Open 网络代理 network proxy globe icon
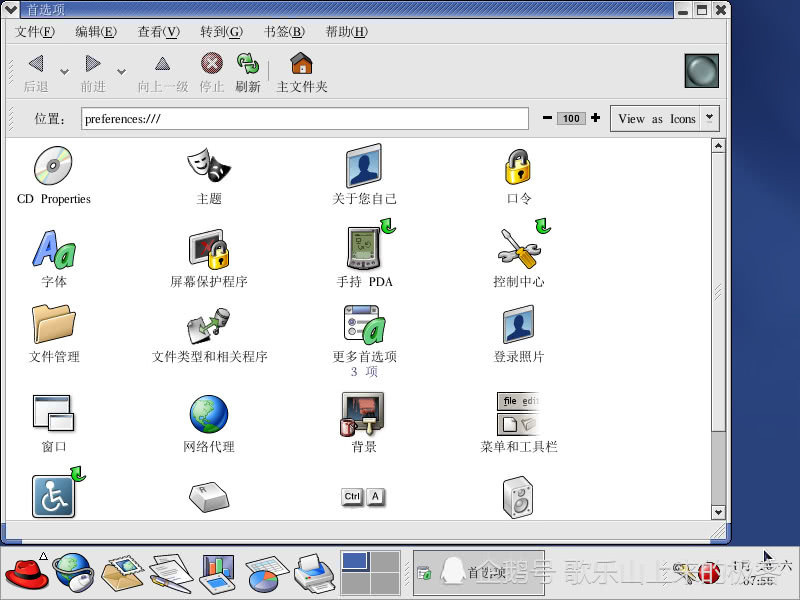This screenshot has width=800, height=600. [x=209, y=414]
